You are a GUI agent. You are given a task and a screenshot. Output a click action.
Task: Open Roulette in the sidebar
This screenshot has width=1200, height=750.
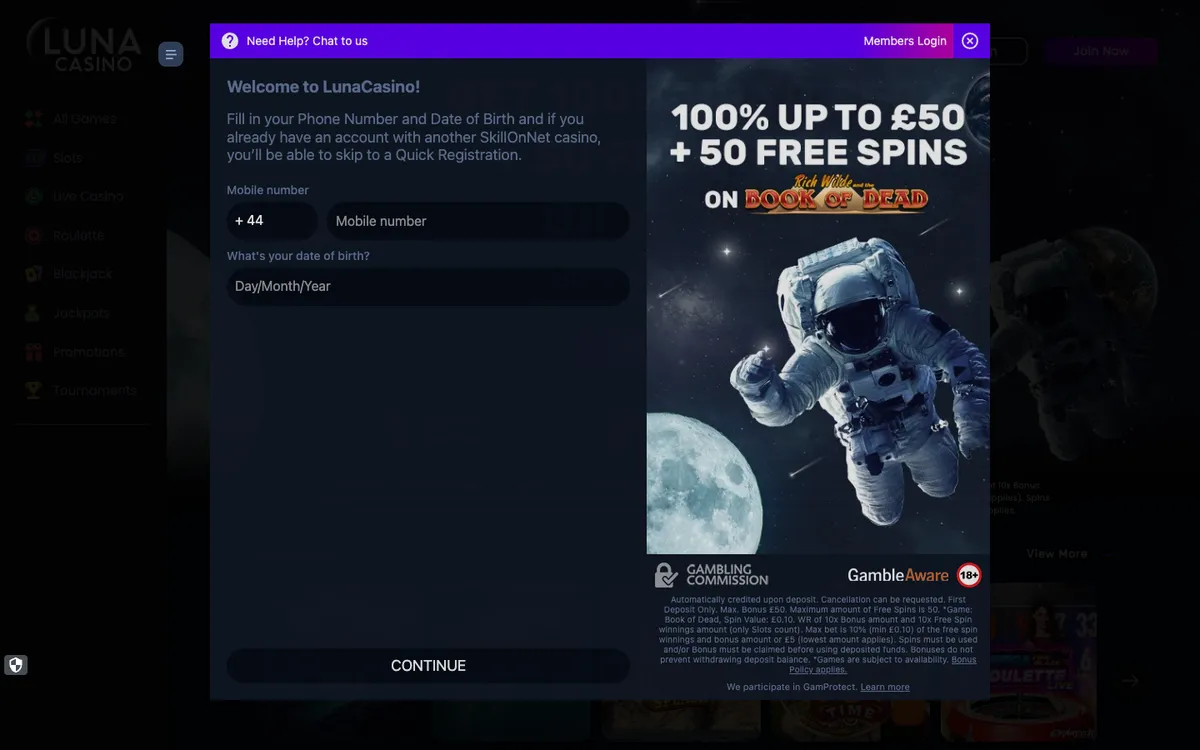78,236
